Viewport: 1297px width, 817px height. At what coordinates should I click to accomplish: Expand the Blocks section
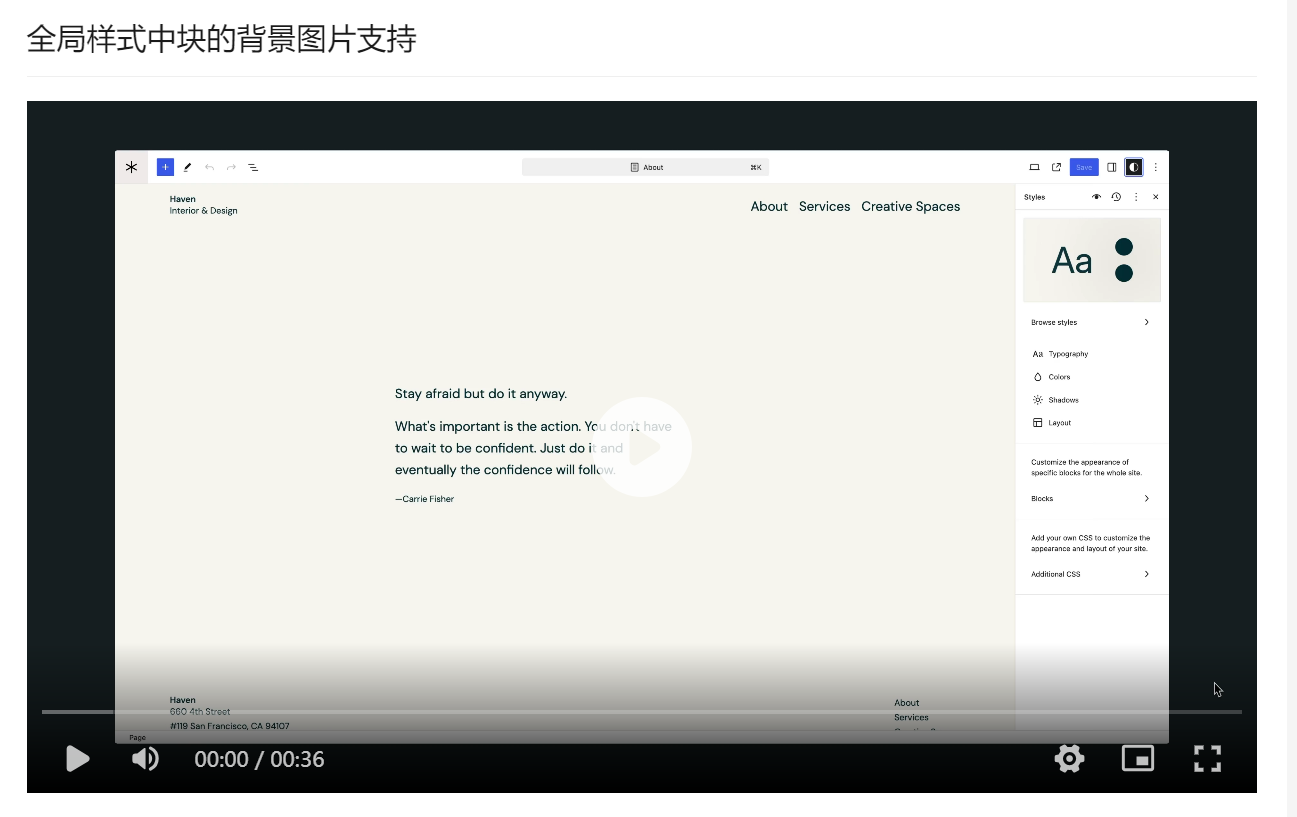(1092, 498)
